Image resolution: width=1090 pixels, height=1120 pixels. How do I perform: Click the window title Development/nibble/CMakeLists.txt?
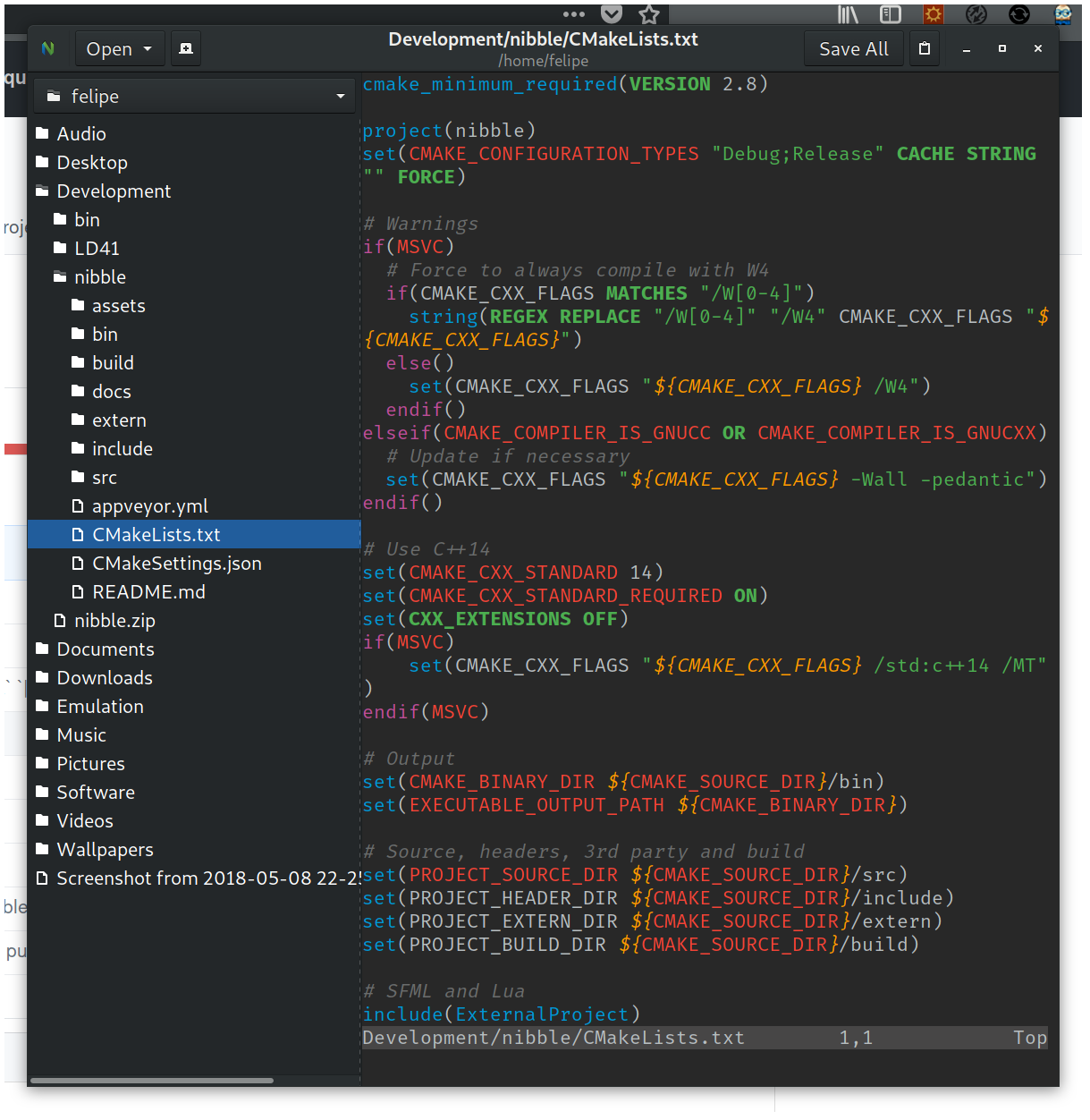pos(544,39)
